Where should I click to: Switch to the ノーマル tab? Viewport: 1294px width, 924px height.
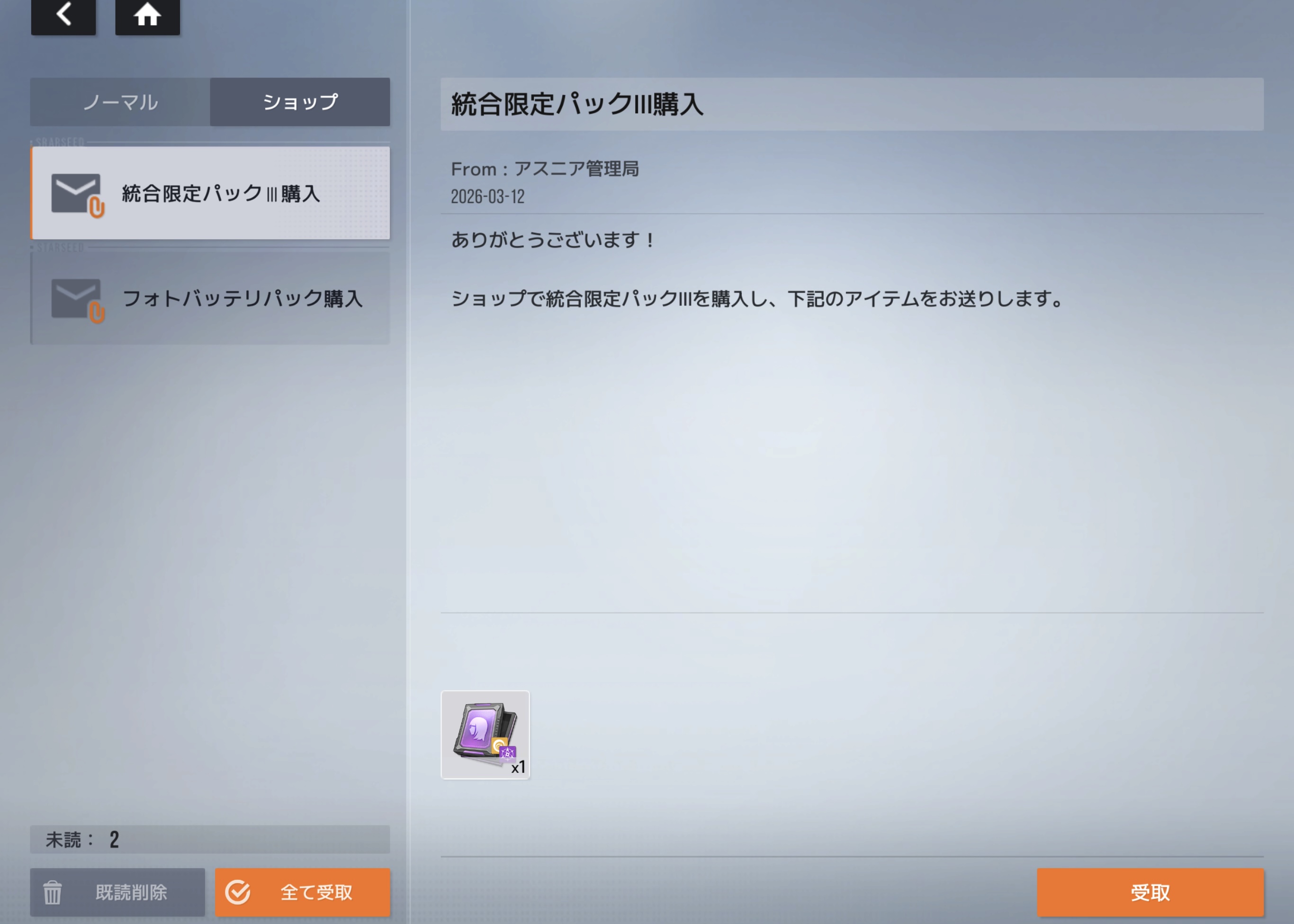[120, 102]
